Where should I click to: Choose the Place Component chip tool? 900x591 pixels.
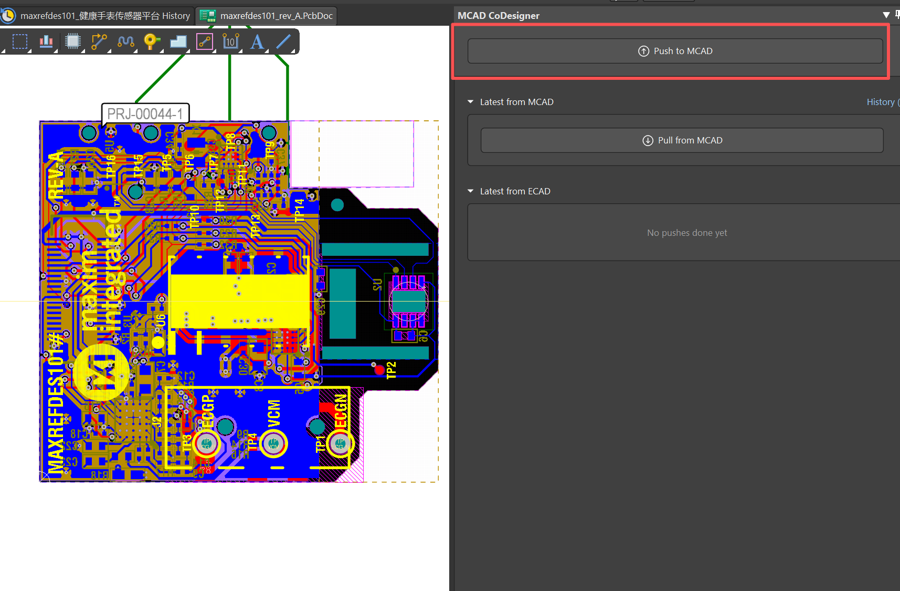click(72, 41)
